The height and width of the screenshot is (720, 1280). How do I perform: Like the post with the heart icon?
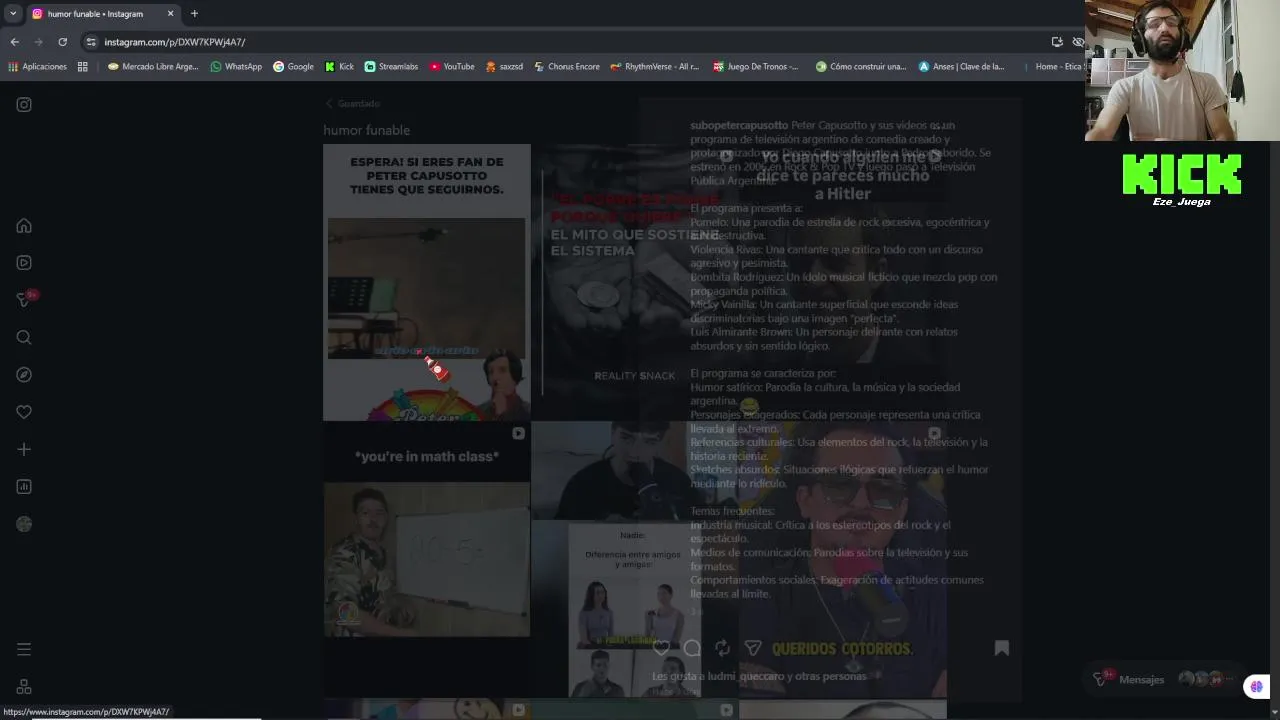point(661,648)
